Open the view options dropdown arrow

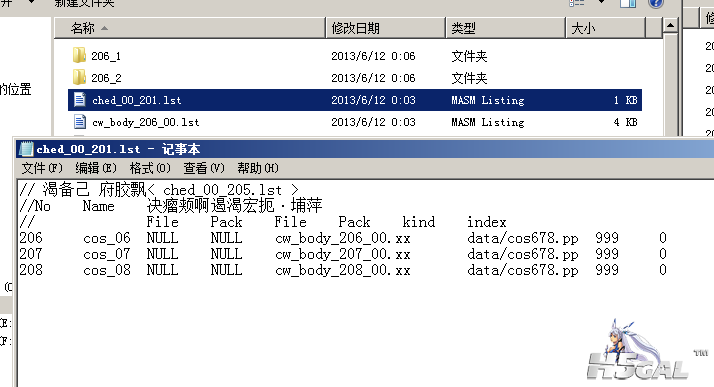[x=601, y=2]
